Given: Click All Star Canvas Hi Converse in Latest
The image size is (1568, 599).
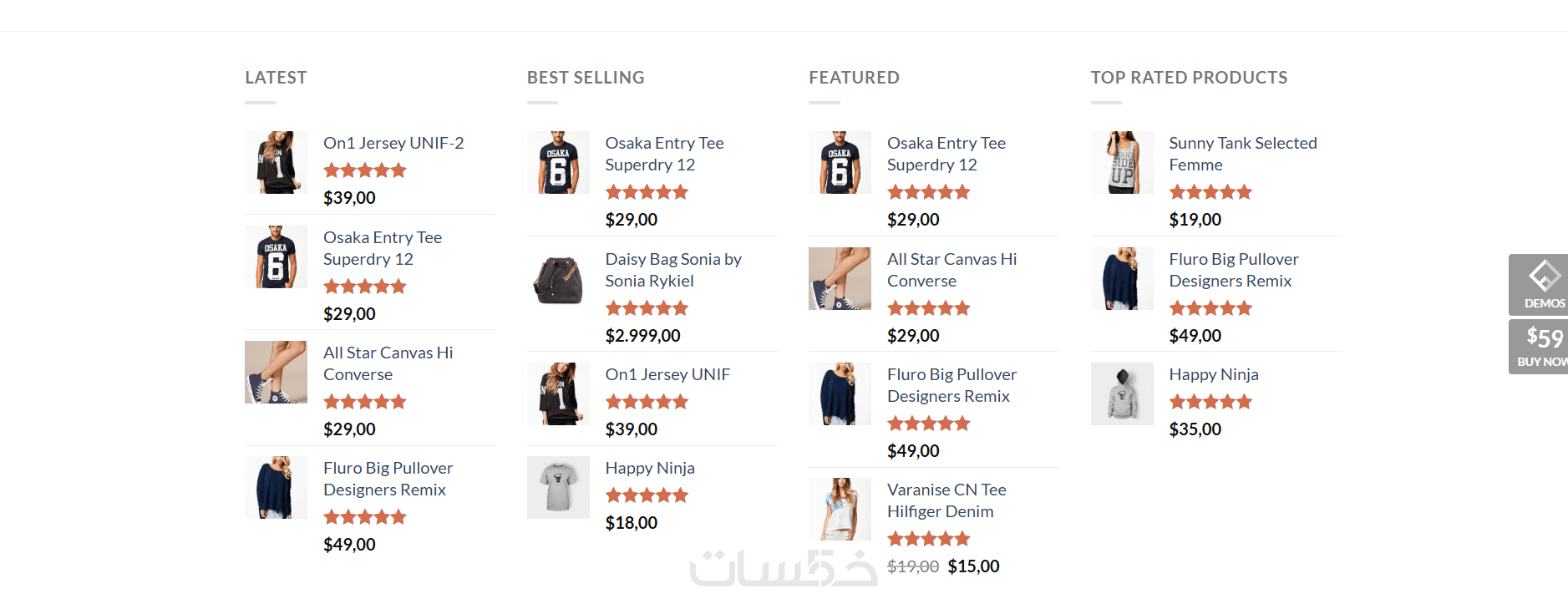Looking at the screenshot, I should (388, 363).
